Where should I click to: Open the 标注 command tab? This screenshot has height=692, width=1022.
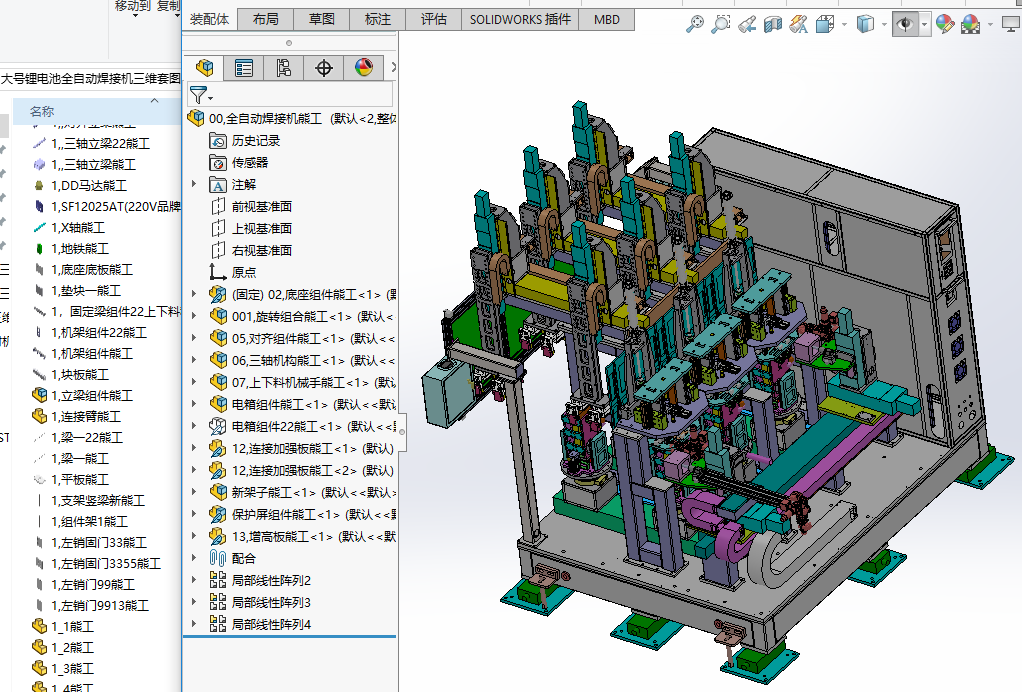click(377, 20)
